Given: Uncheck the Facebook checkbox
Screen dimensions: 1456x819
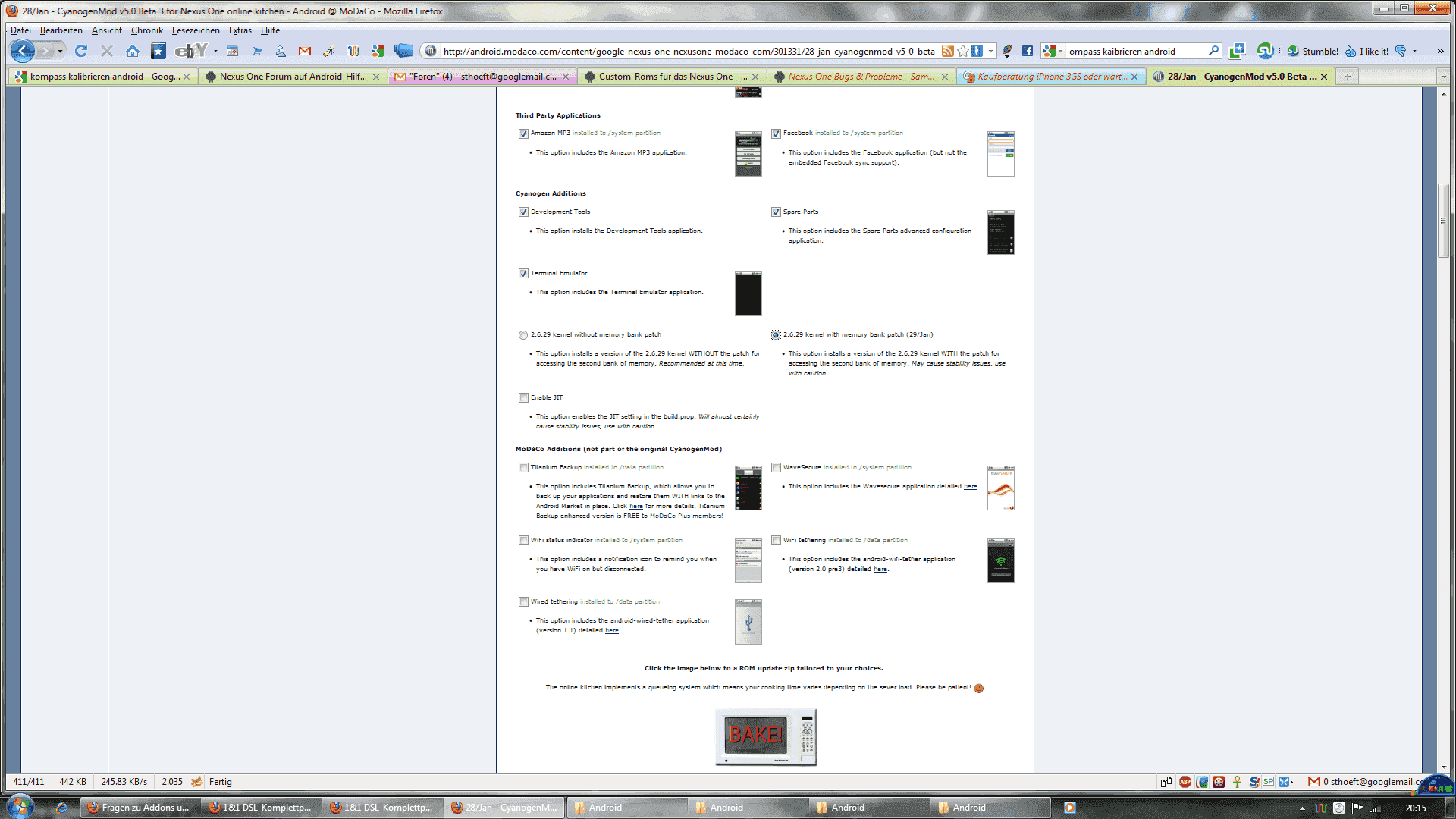Looking at the screenshot, I should pos(776,133).
